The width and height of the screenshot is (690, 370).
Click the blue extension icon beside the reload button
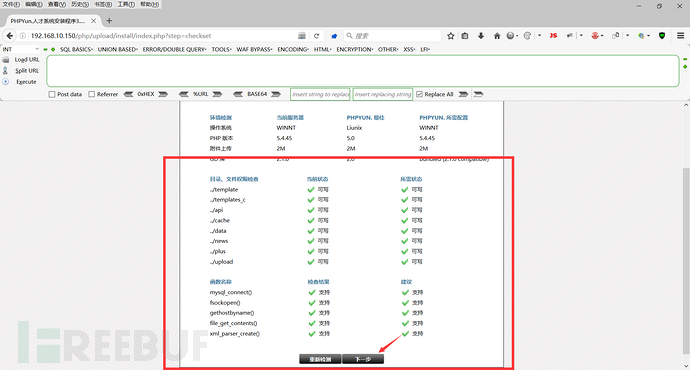tap(334, 36)
